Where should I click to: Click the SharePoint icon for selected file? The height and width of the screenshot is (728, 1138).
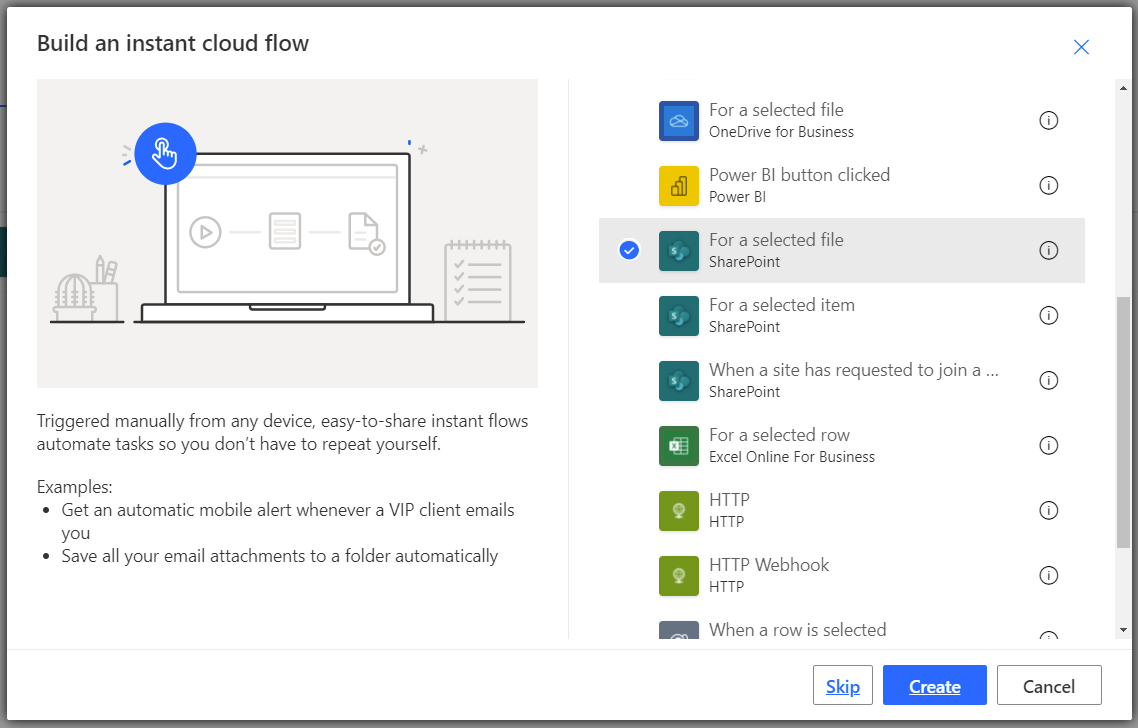tap(679, 250)
